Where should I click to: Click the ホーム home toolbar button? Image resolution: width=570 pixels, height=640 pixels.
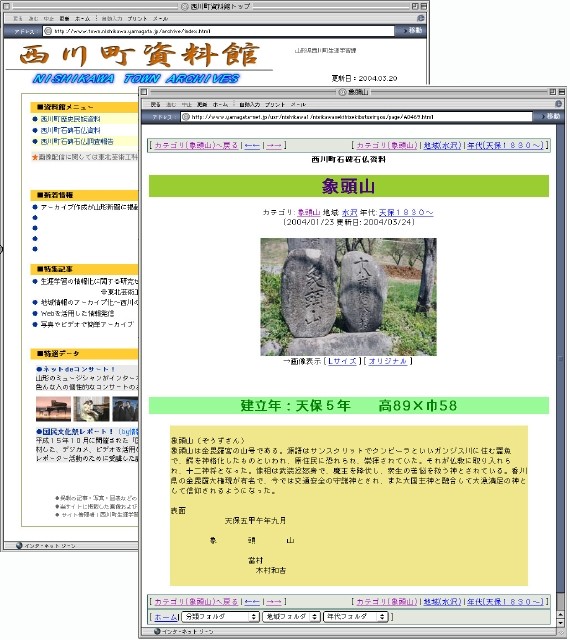220,104
